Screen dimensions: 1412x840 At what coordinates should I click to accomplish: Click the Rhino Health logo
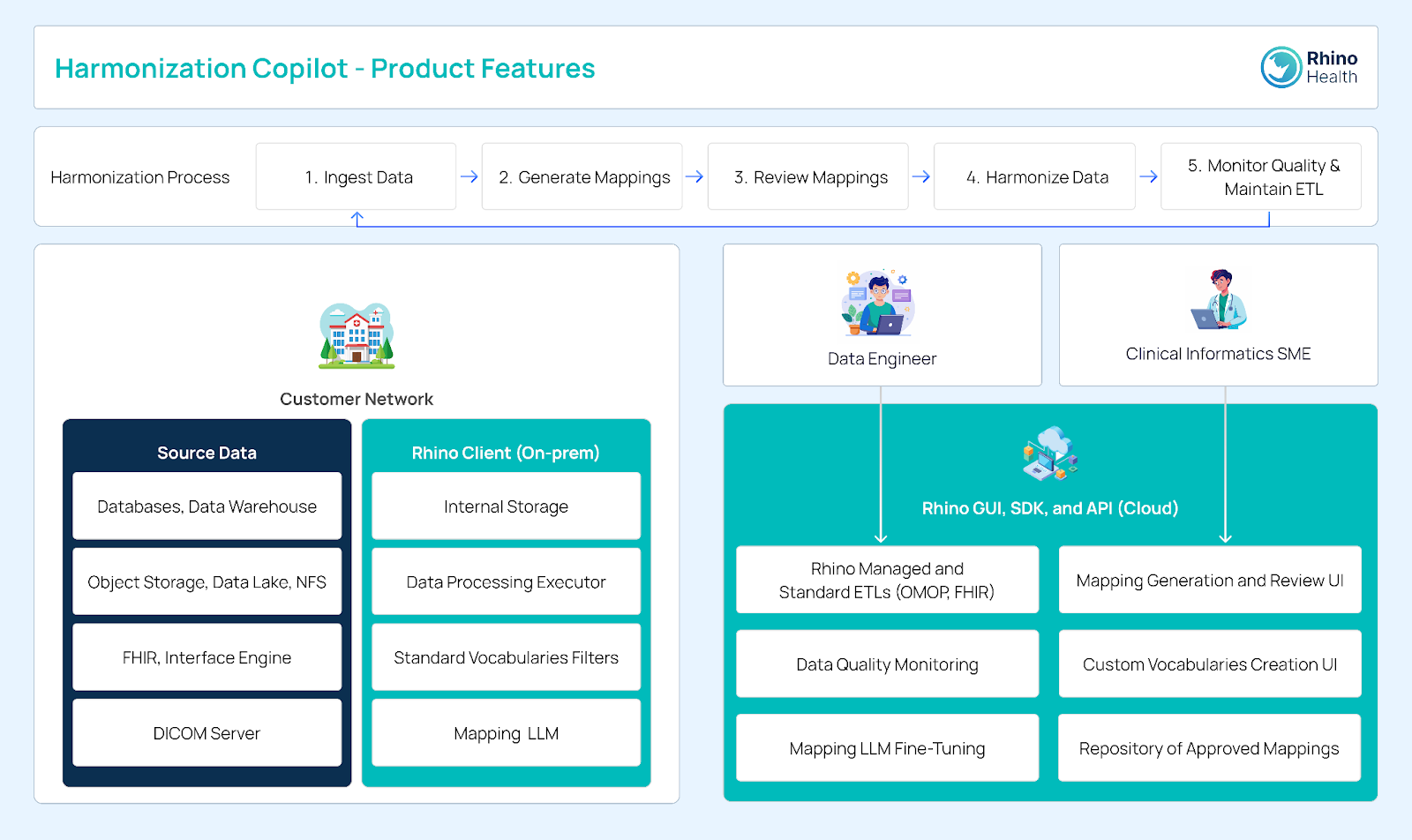[1310, 67]
